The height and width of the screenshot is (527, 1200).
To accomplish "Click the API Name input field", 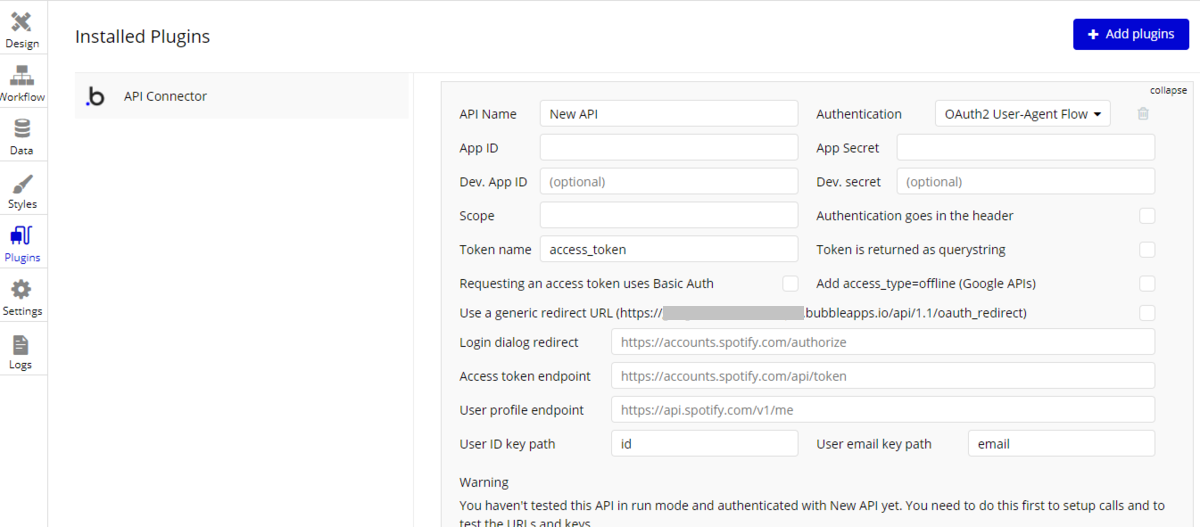I will pyautogui.click(x=669, y=114).
